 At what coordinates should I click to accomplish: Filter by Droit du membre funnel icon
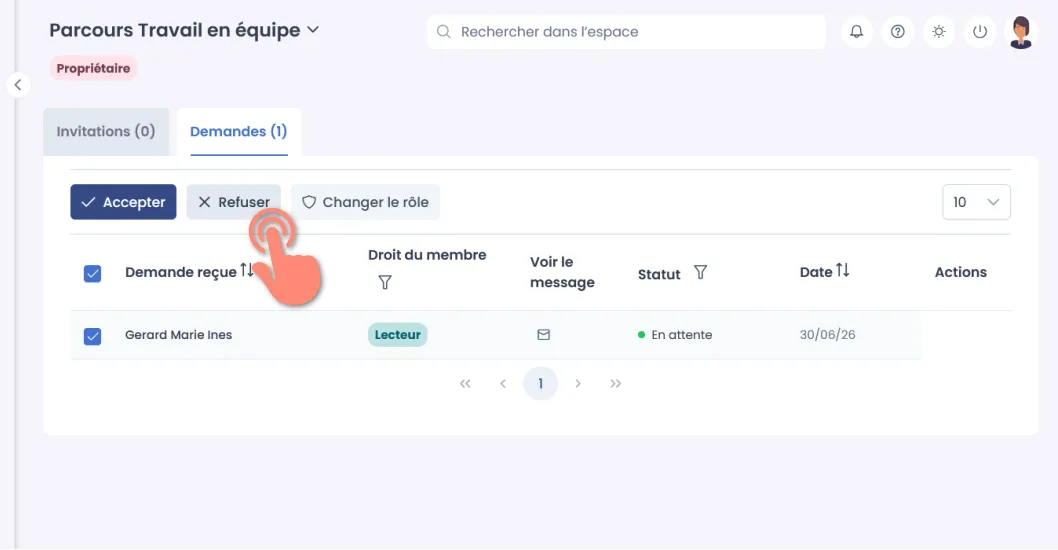click(385, 282)
